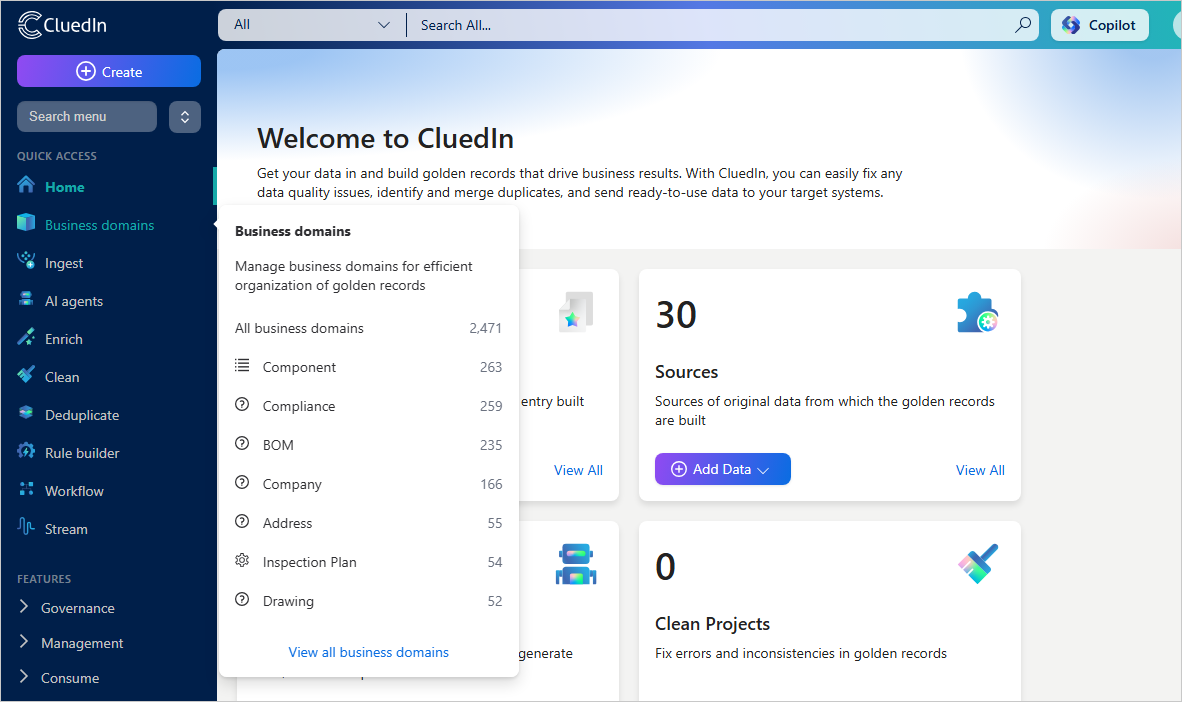Image resolution: width=1182 pixels, height=702 pixels.
Task: Select Component business domain
Action: (x=368, y=367)
